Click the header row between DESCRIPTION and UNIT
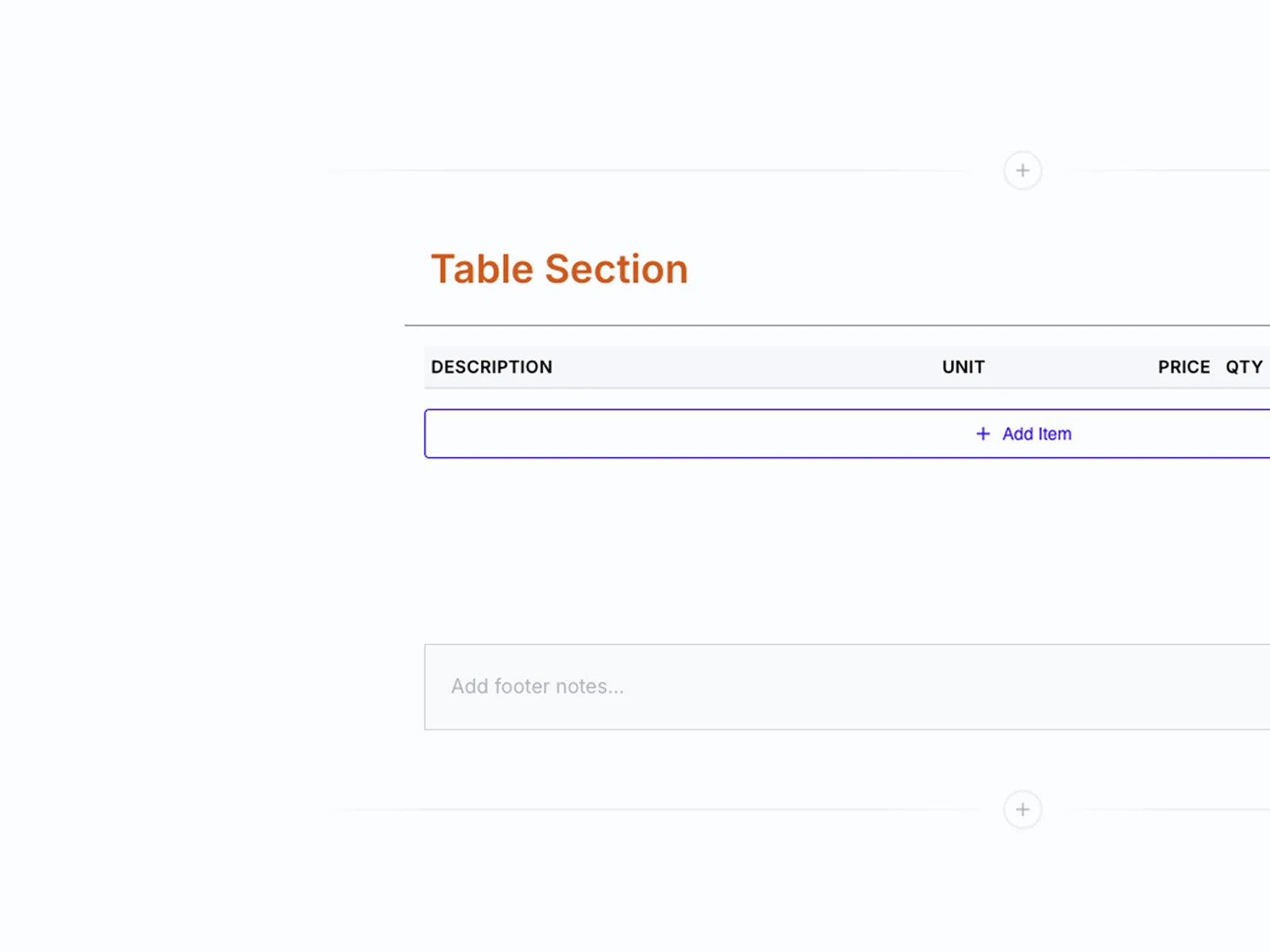Screen dimensions: 1270x952 point(746,367)
